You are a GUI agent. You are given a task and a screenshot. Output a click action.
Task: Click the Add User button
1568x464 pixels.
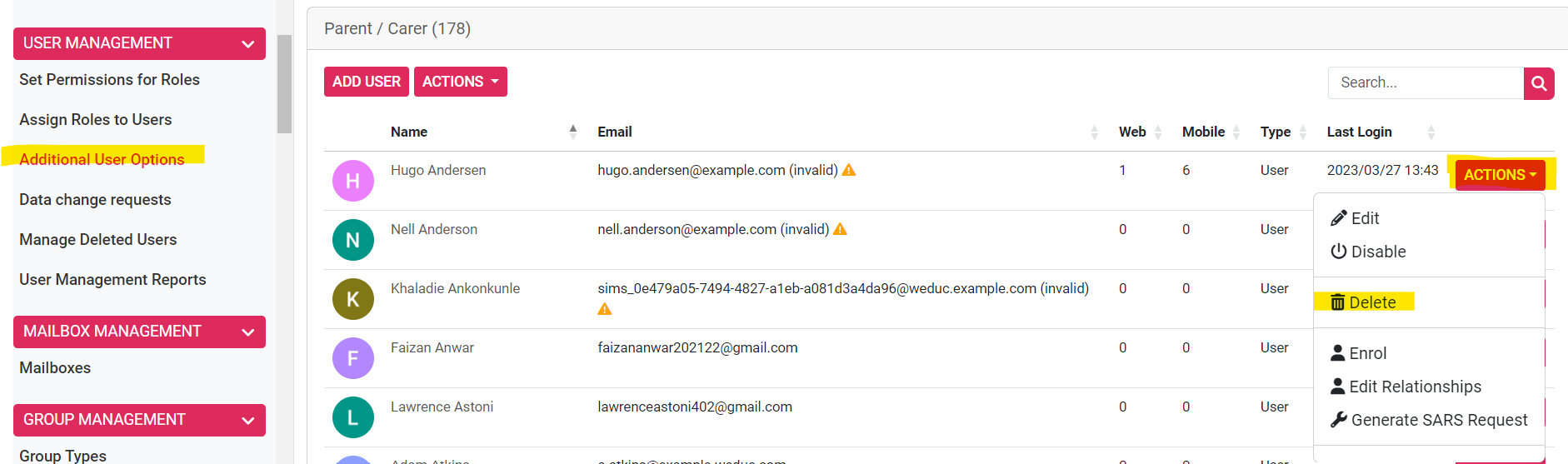(x=366, y=82)
